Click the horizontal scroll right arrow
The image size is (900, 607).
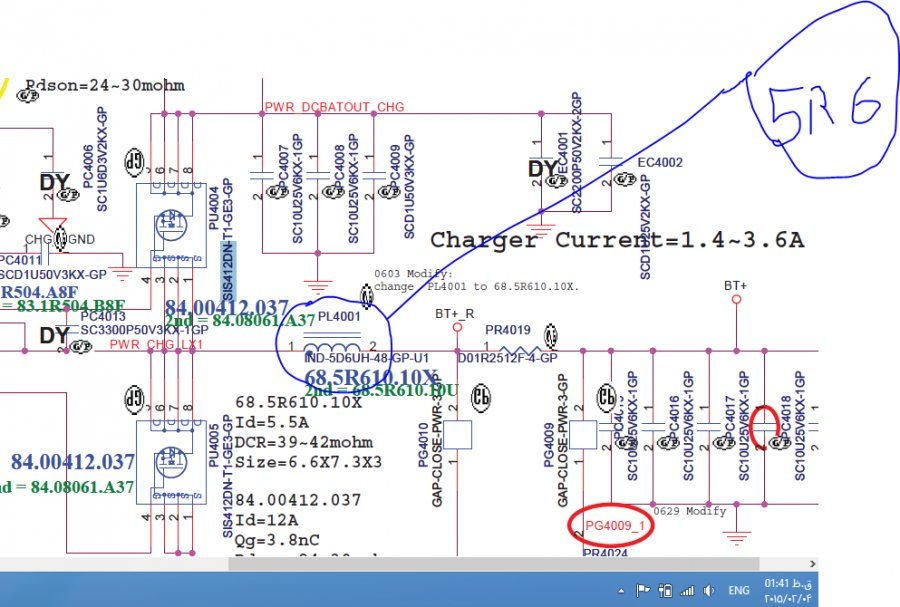tap(812, 564)
